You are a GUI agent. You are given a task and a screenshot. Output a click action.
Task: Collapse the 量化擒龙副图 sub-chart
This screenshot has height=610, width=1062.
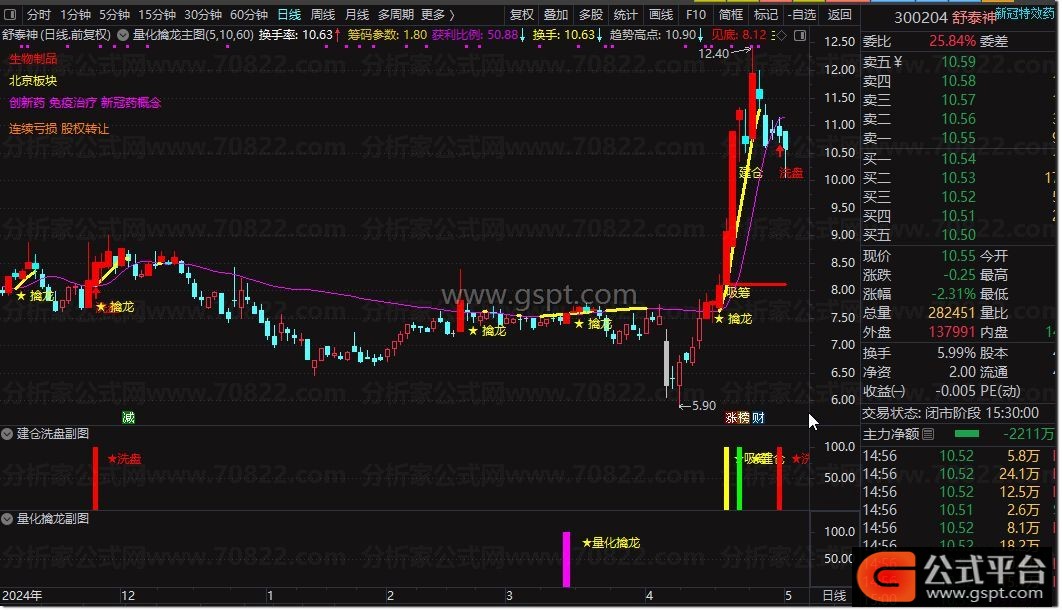pyautogui.click(x=7, y=519)
